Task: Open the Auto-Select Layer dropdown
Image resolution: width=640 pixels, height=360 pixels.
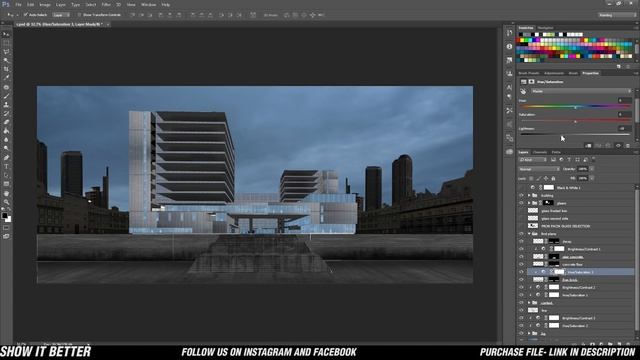Action: tap(61, 15)
